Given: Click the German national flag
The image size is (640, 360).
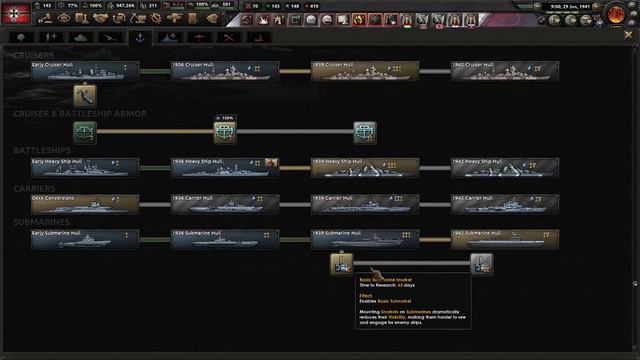Looking at the screenshot, I should 16,13.
